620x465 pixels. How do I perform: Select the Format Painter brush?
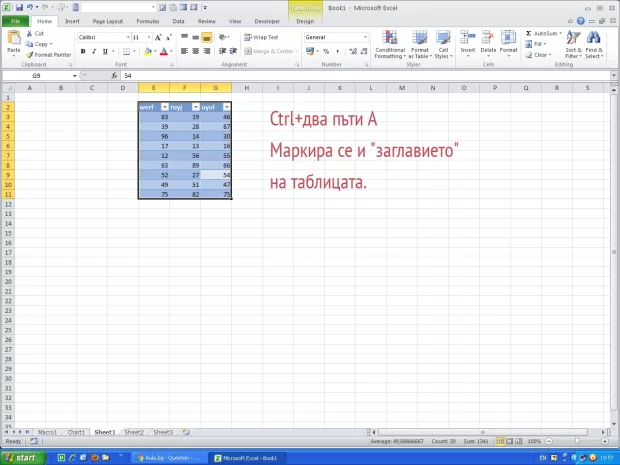point(30,55)
